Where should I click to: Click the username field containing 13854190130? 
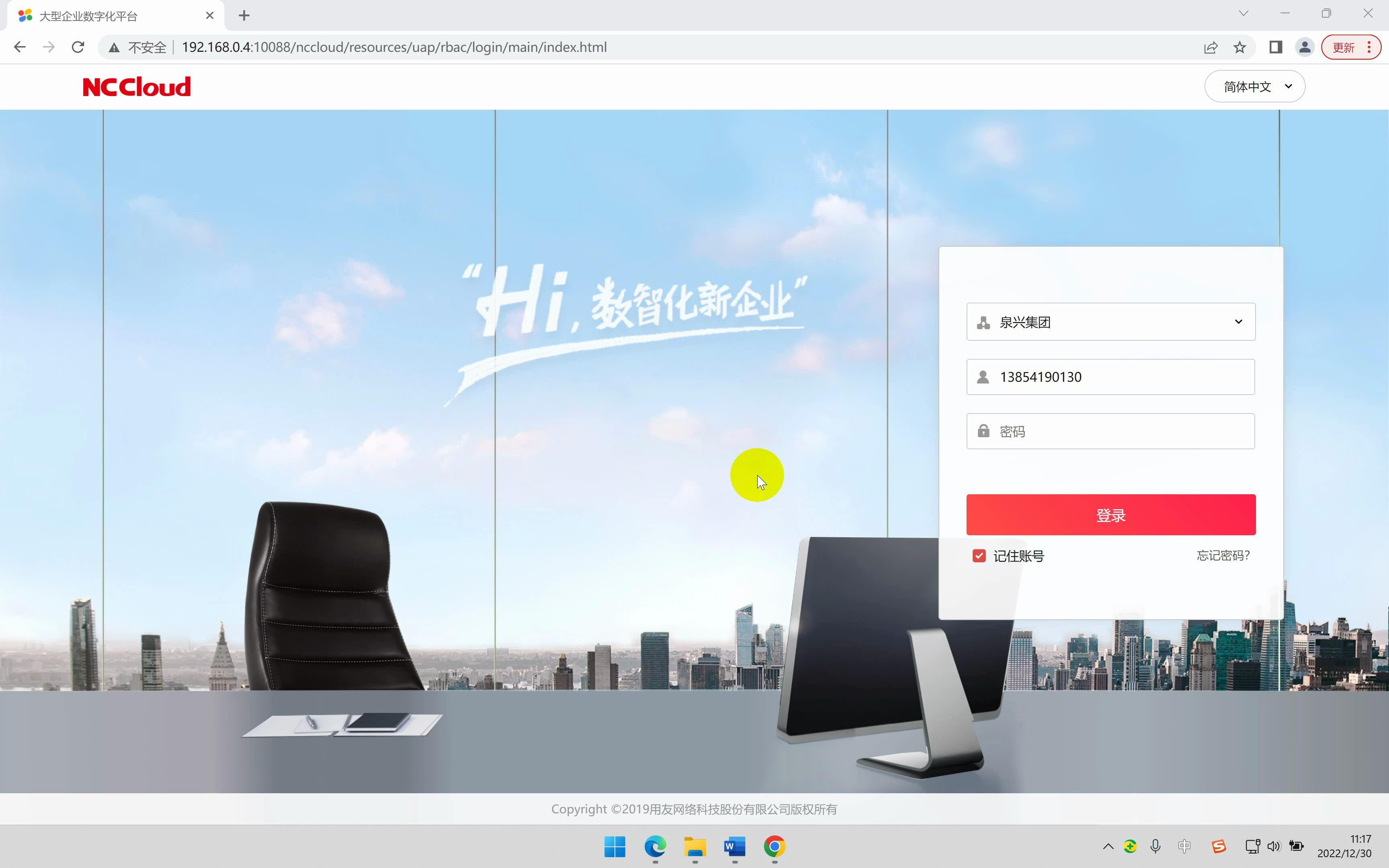pyautogui.click(x=1119, y=377)
